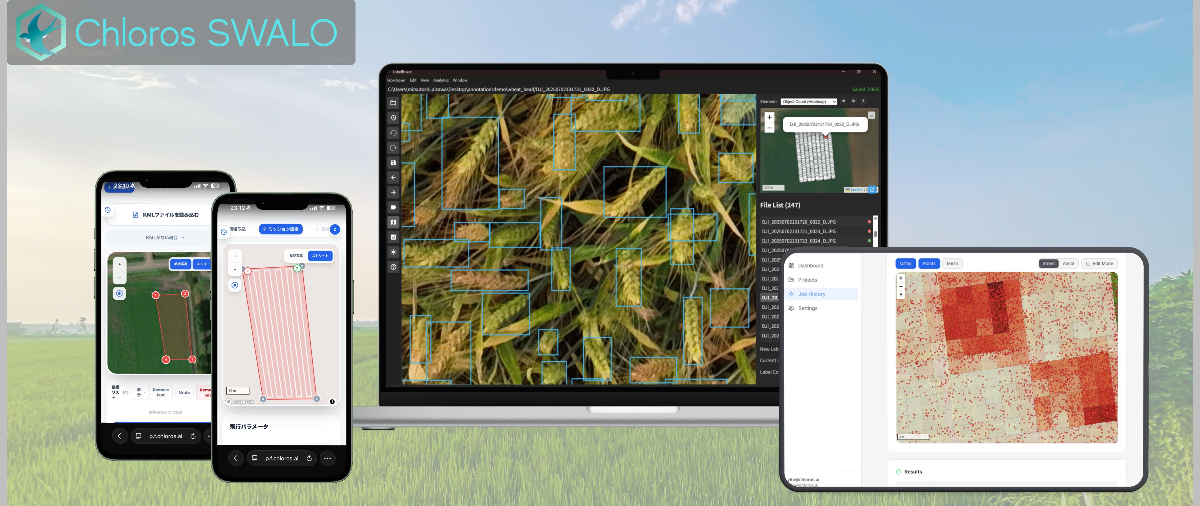Tap the locate-me target icon on left phone map
The height and width of the screenshot is (506, 1200).
[119, 294]
